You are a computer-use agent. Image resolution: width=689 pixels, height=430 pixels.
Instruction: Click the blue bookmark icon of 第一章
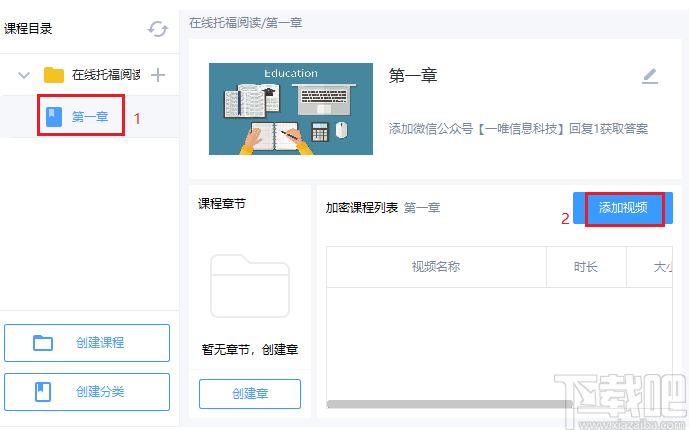[x=54, y=117]
